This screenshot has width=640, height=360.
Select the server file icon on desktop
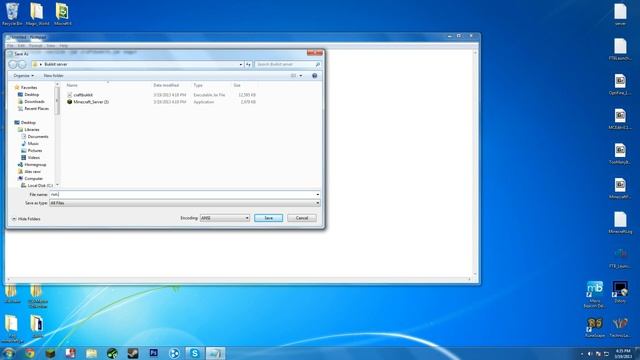(620, 15)
